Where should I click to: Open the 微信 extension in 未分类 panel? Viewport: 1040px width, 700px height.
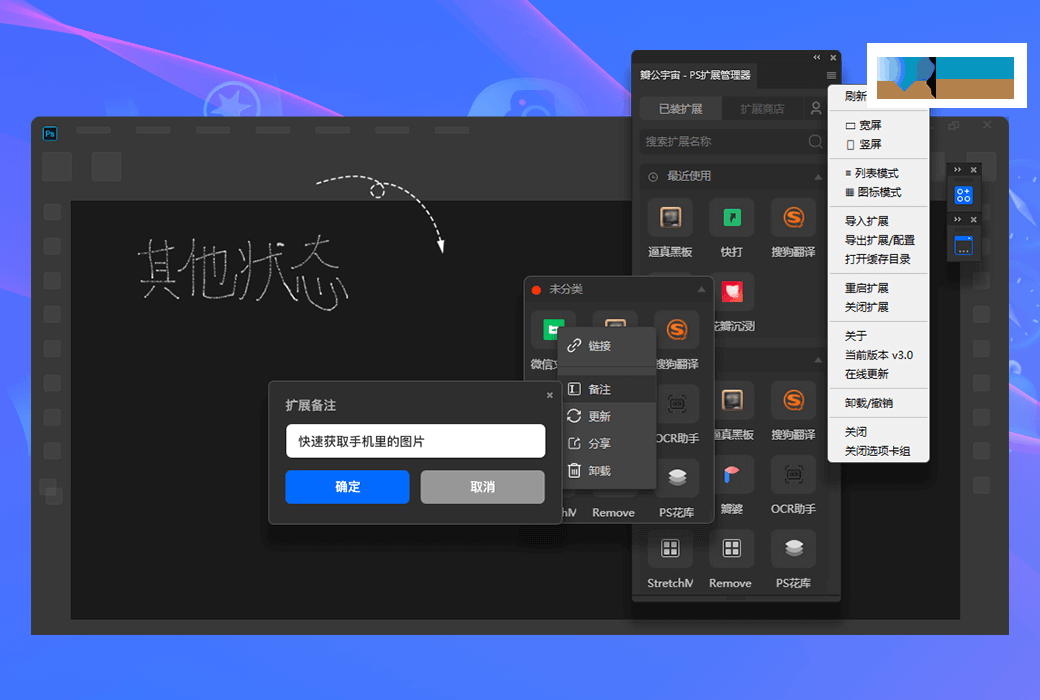point(548,330)
